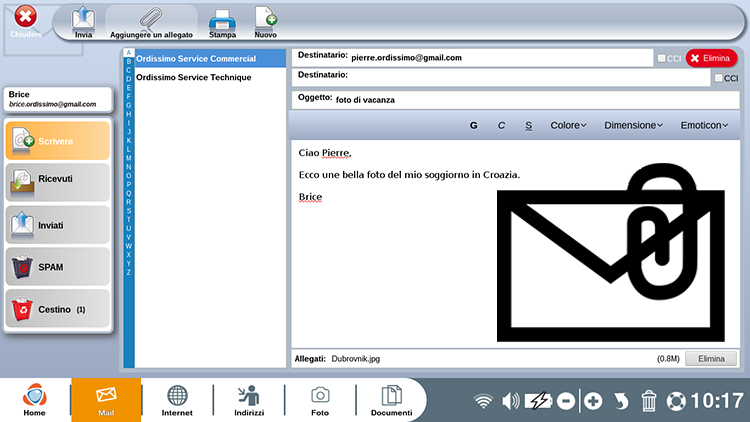Check the CCI box on first recipient

662,59
